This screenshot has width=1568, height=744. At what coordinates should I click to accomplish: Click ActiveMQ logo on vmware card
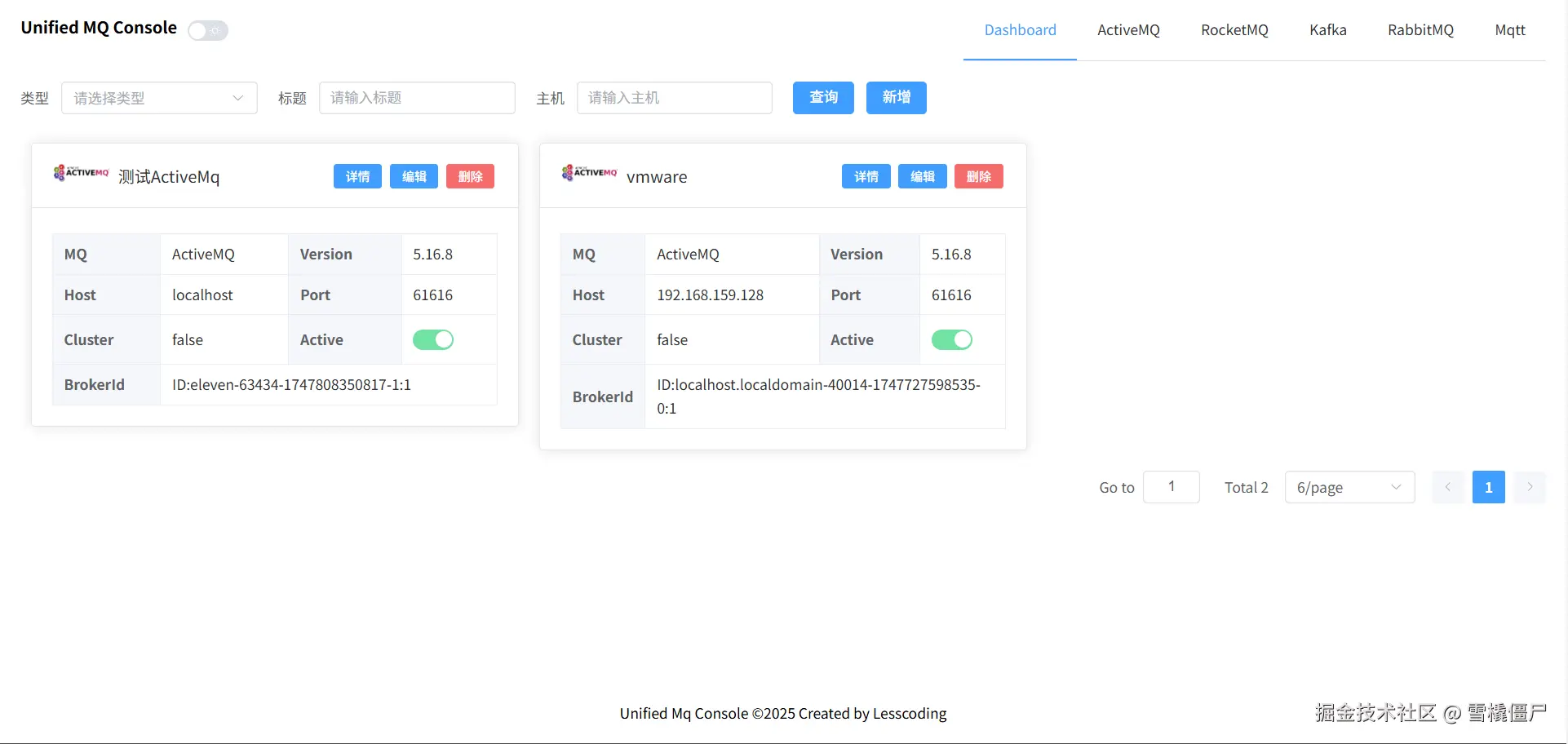(x=589, y=173)
